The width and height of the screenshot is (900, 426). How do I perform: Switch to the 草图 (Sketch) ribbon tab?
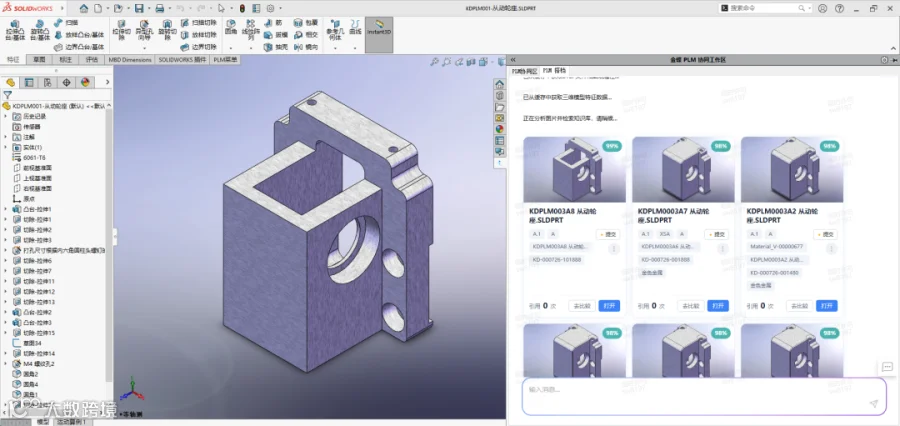tap(38, 59)
